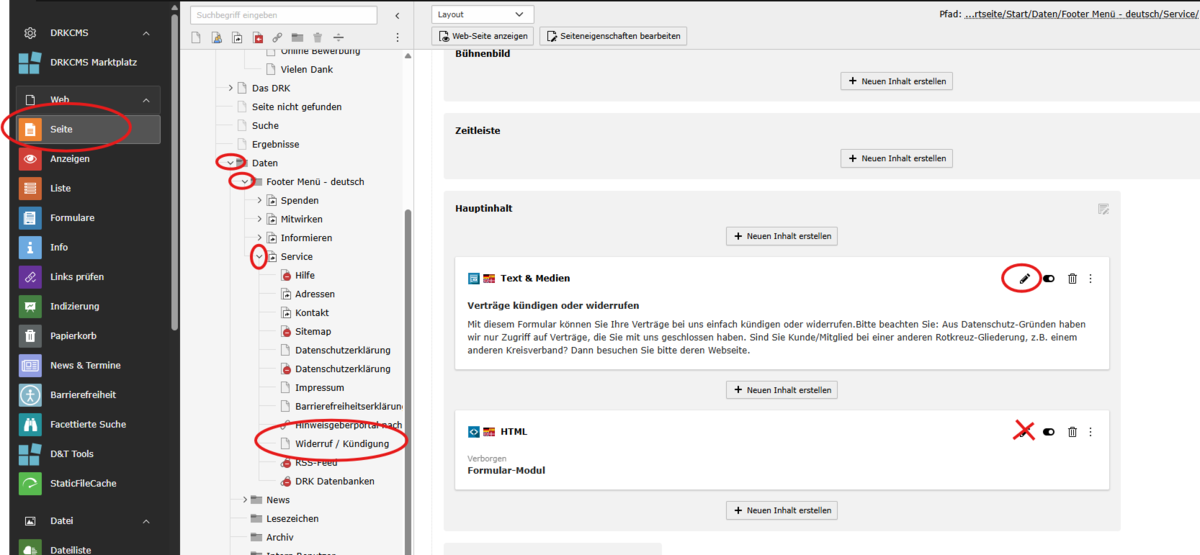Toggle visibility of the HTML element
Screen dimensions: 1200x555
1049,432
